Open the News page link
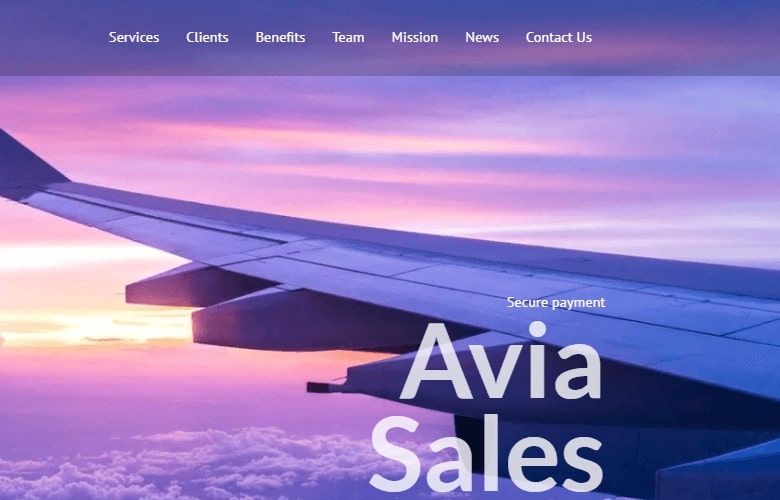The height and width of the screenshot is (500, 780). [x=482, y=37]
